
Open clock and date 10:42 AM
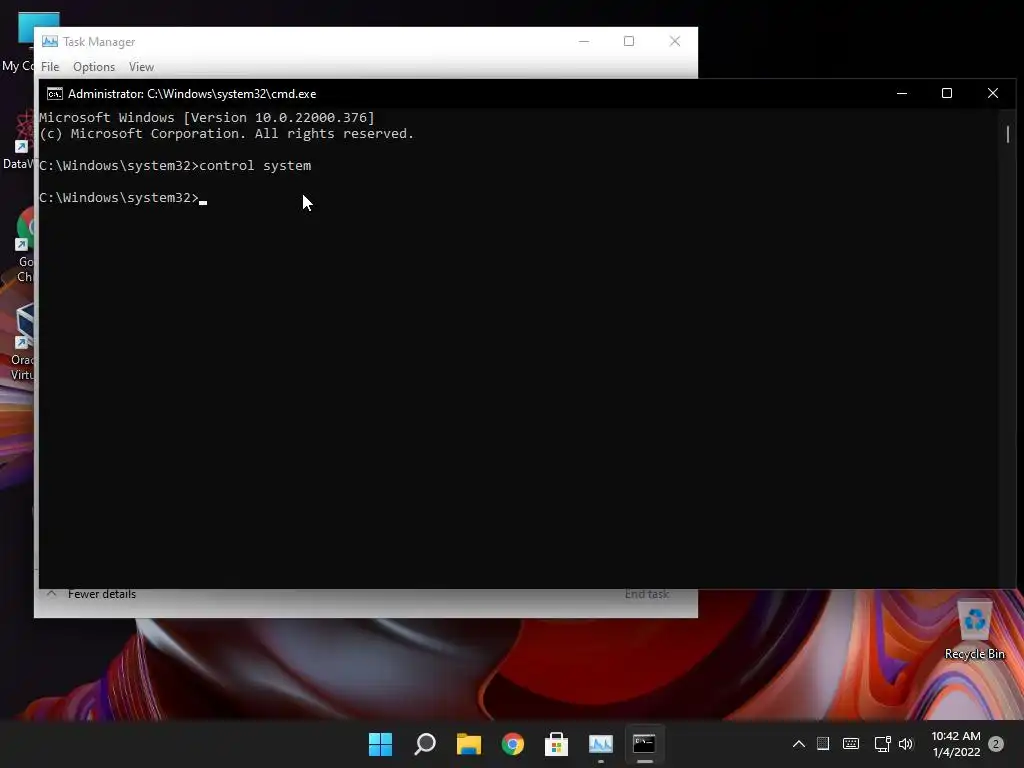(956, 744)
